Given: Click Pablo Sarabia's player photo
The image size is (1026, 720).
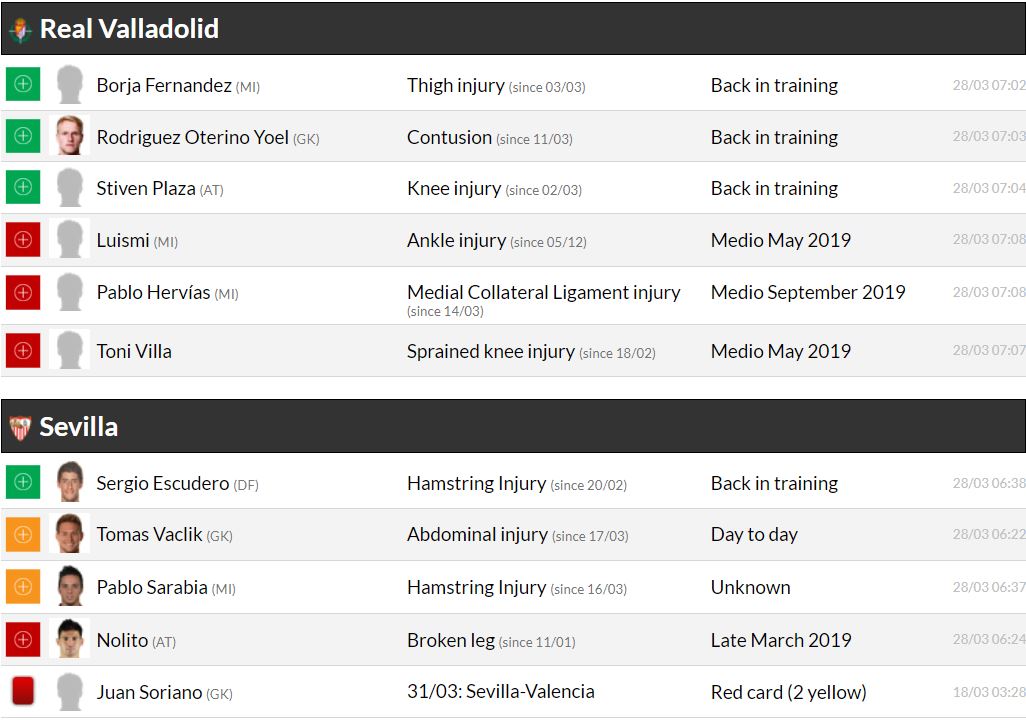Looking at the screenshot, I should [x=70, y=587].
